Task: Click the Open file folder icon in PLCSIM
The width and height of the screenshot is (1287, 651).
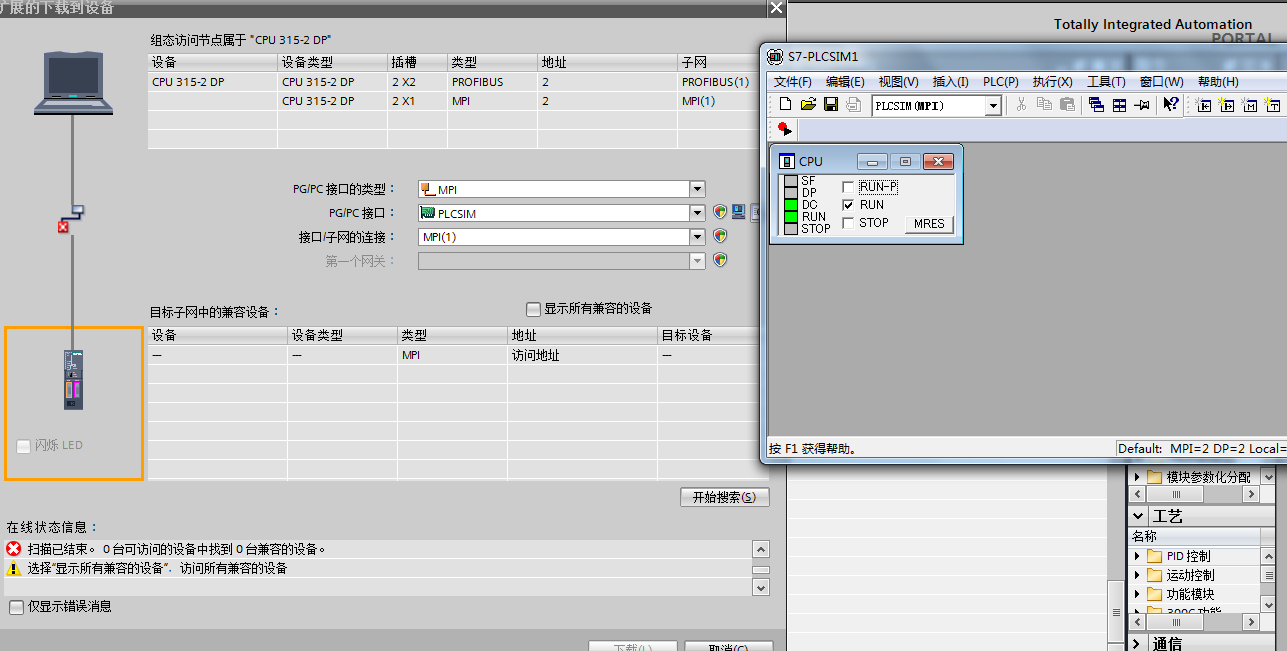Action: coord(808,105)
